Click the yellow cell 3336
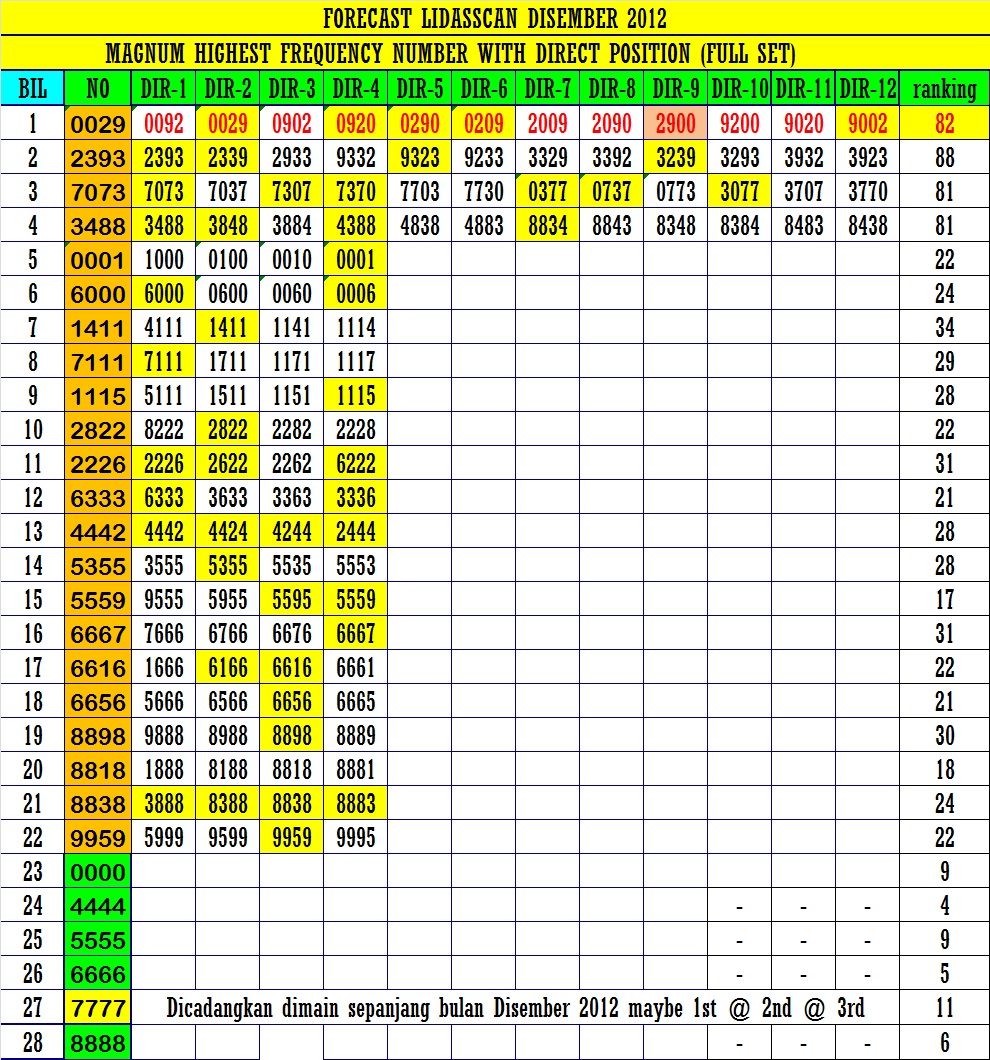The height and width of the screenshot is (1060, 990). (x=356, y=498)
